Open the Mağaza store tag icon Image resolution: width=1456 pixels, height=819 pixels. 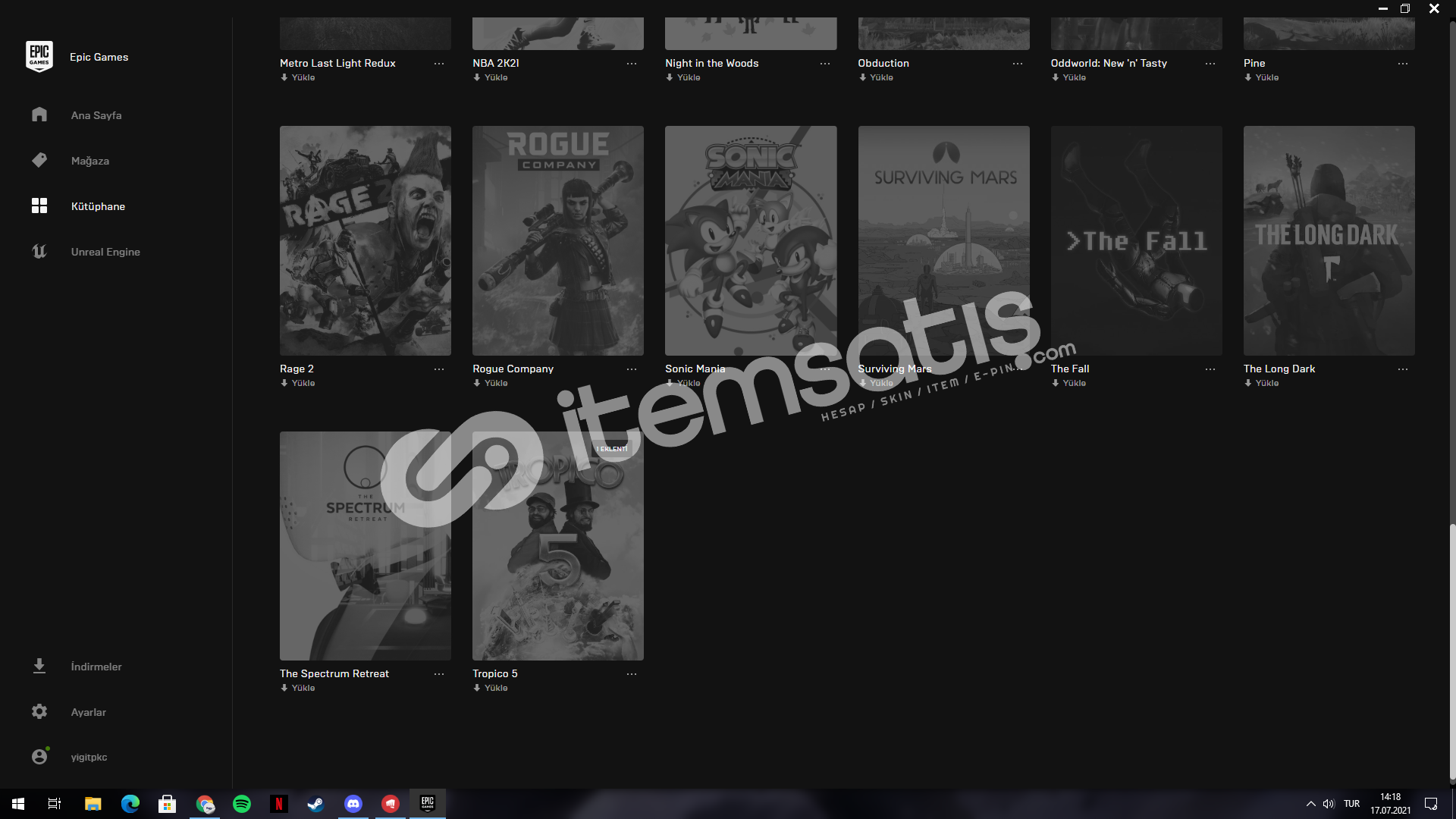[x=39, y=160]
